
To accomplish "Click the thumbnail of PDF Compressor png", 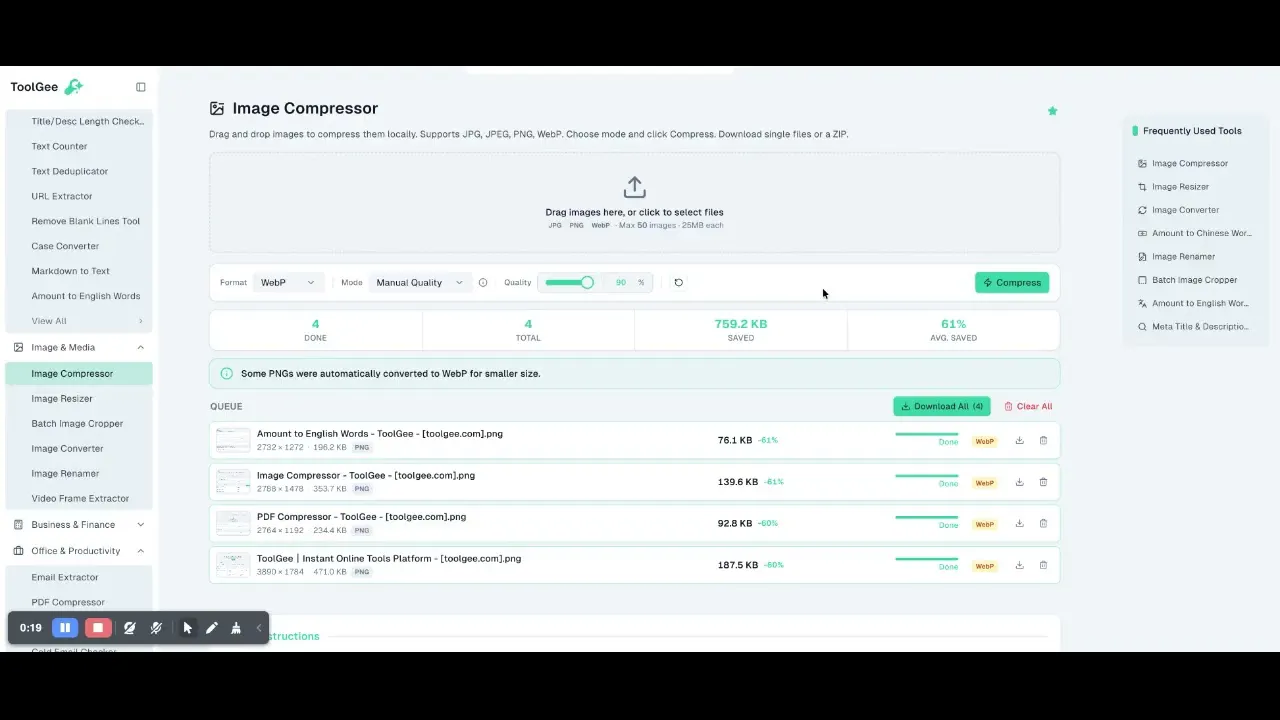I will click(x=233, y=523).
